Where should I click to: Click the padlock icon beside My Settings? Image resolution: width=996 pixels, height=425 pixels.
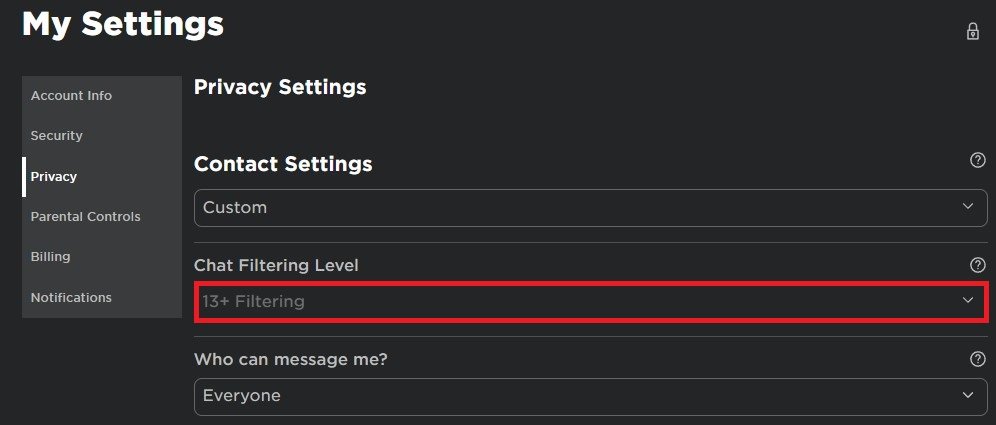tap(972, 31)
